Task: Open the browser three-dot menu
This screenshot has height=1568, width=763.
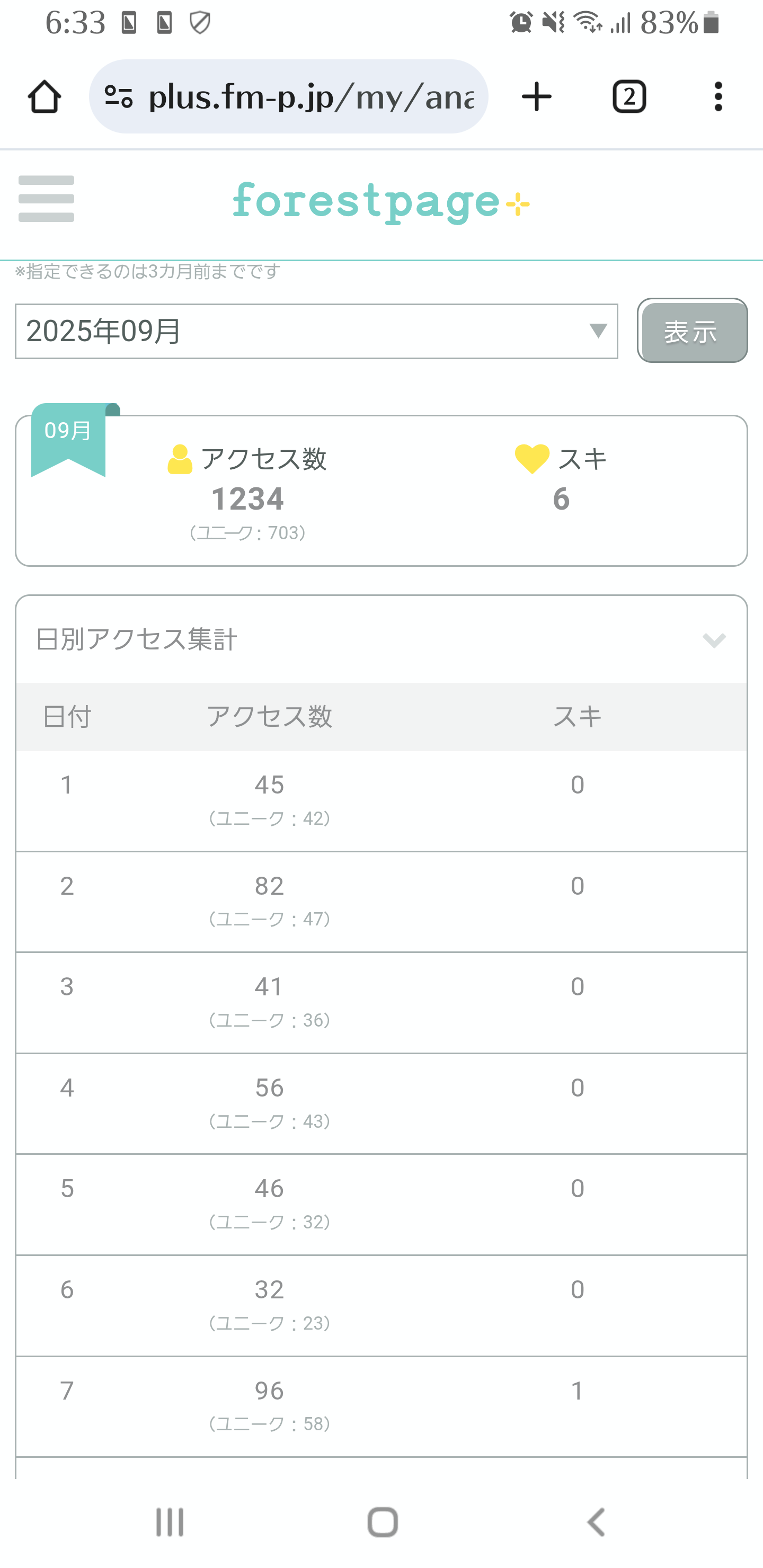Action: point(718,97)
